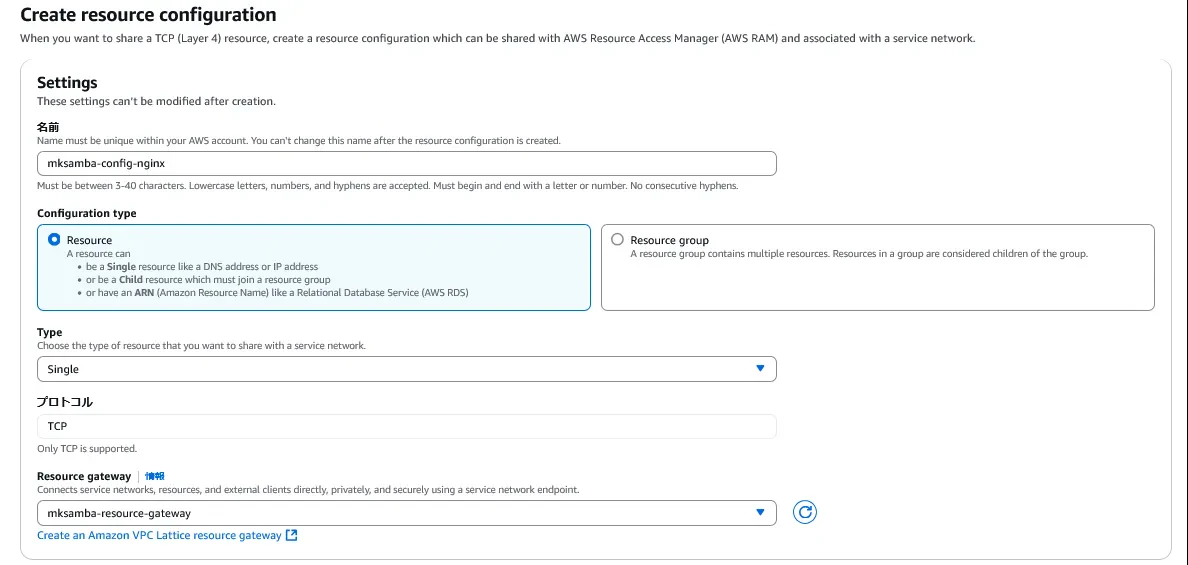Click the Resource group option card description
The width and height of the screenshot is (1188, 565).
point(859,254)
